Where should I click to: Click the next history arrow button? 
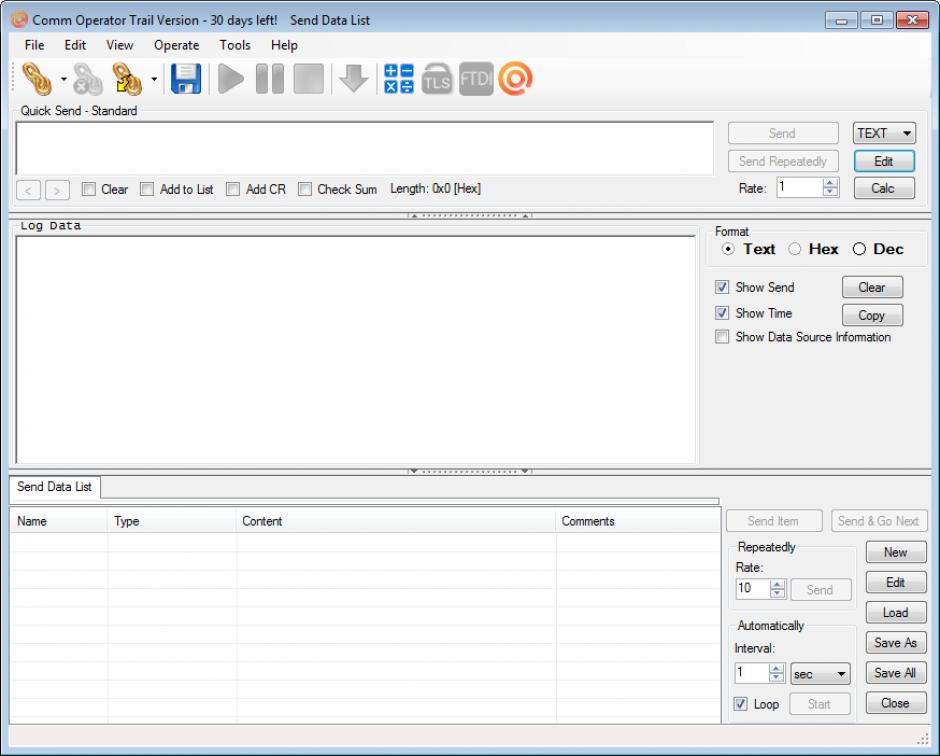[58, 190]
